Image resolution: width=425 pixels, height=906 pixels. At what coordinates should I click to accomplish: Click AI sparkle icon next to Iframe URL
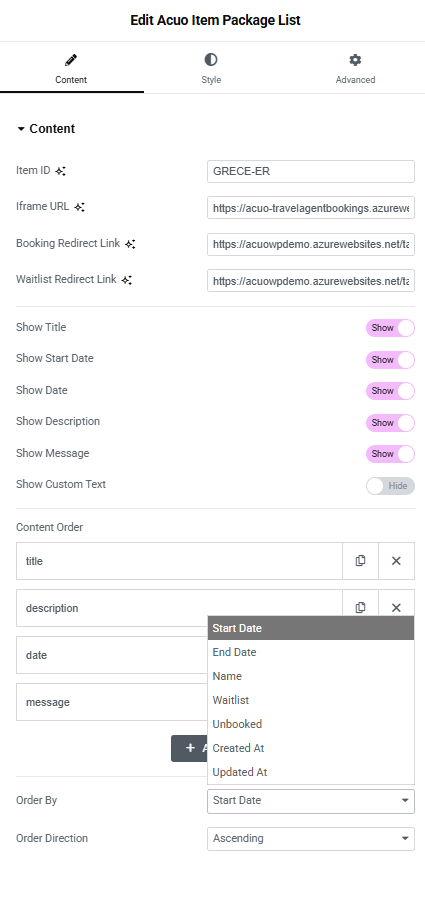(80, 207)
